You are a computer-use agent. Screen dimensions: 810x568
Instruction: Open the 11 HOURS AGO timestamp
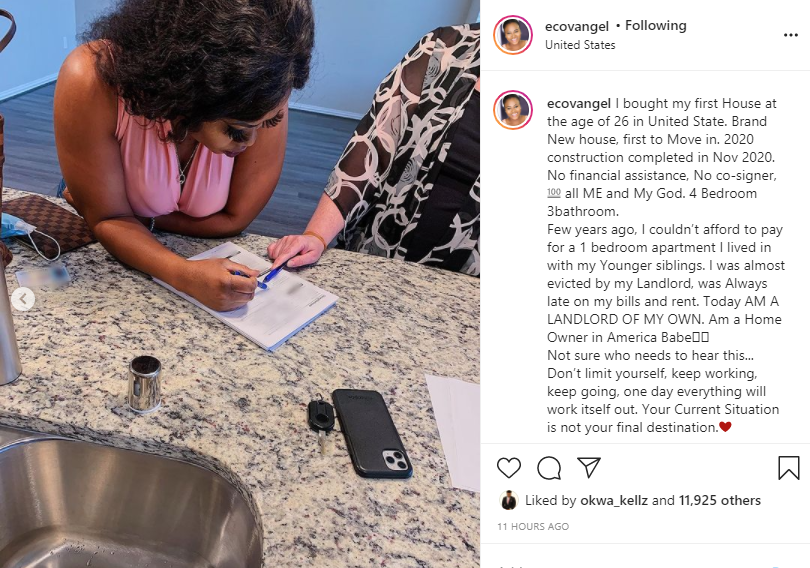pos(533,526)
